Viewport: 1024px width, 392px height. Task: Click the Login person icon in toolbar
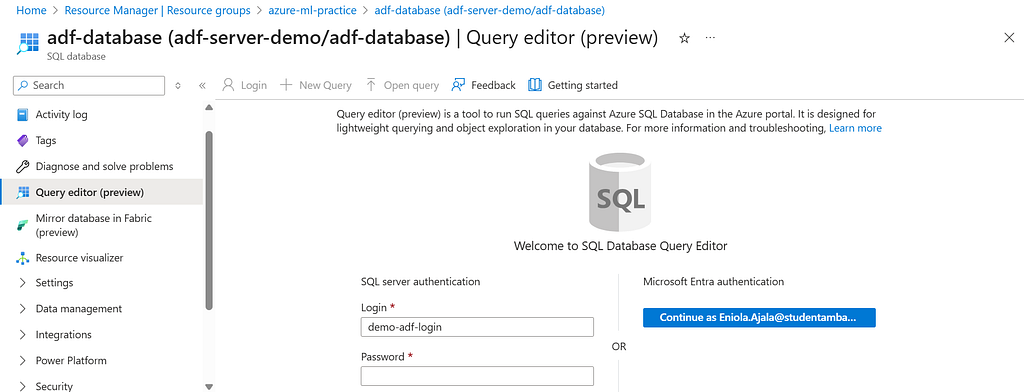[228, 85]
